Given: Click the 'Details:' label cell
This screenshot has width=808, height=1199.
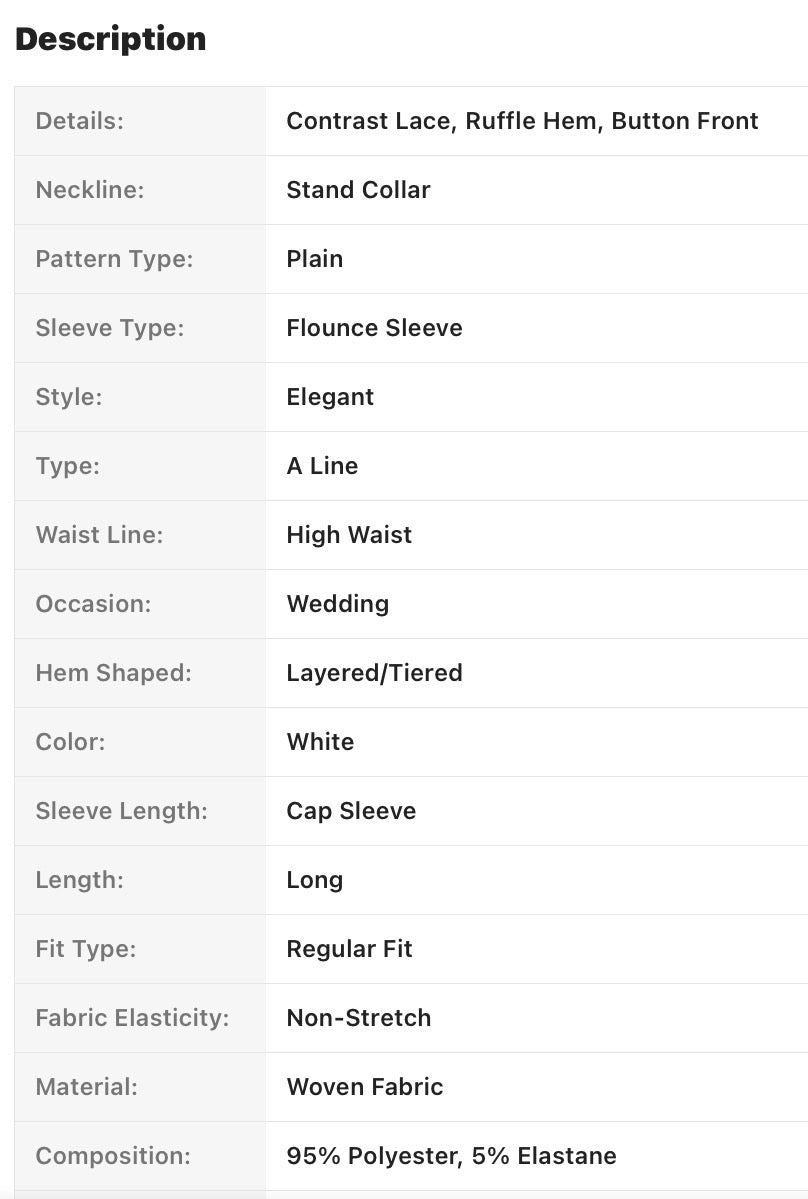Looking at the screenshot, I should [x=79, y=121].
